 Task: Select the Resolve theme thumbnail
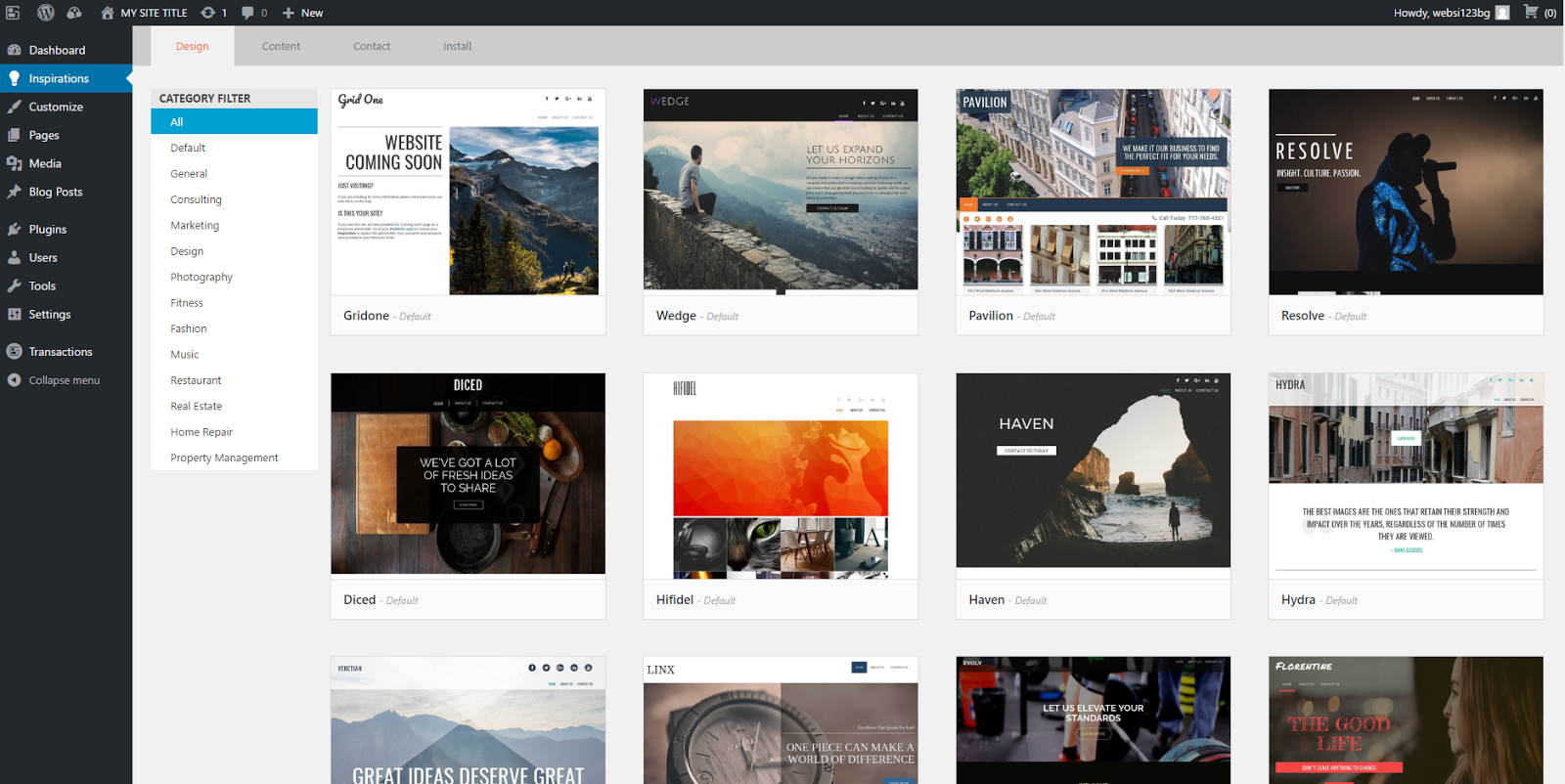click(1406, 193)
